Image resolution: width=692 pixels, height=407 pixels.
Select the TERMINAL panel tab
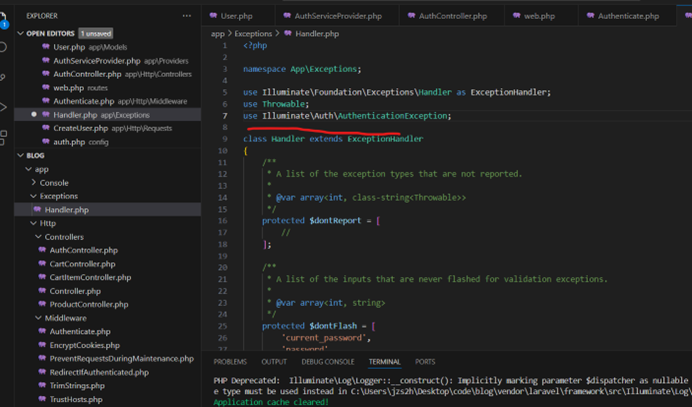click(384, 362)
